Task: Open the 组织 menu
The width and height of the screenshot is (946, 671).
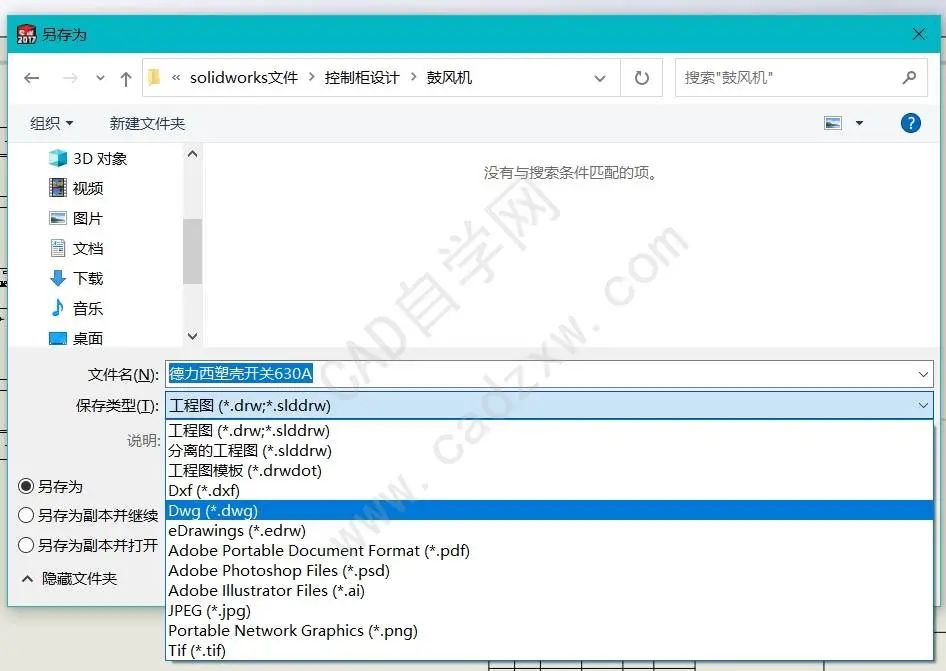Action: click(x=51, y=123)
